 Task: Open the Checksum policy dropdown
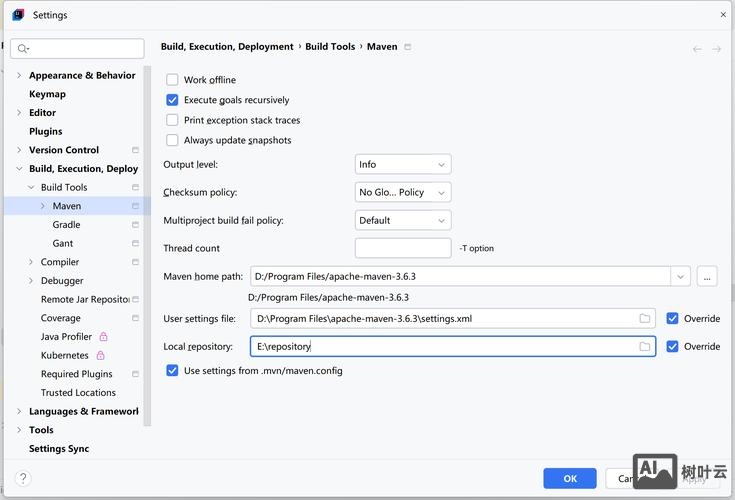(x=403, y=192)
